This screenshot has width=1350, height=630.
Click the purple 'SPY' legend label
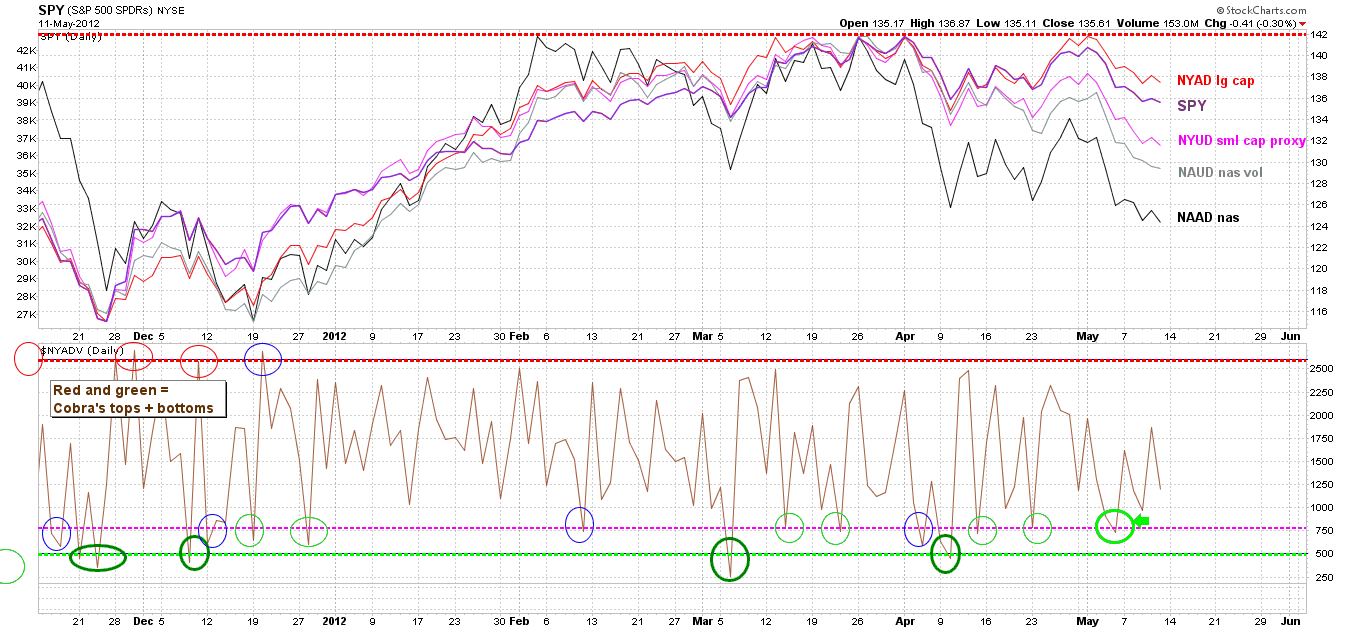[1191, 105]
